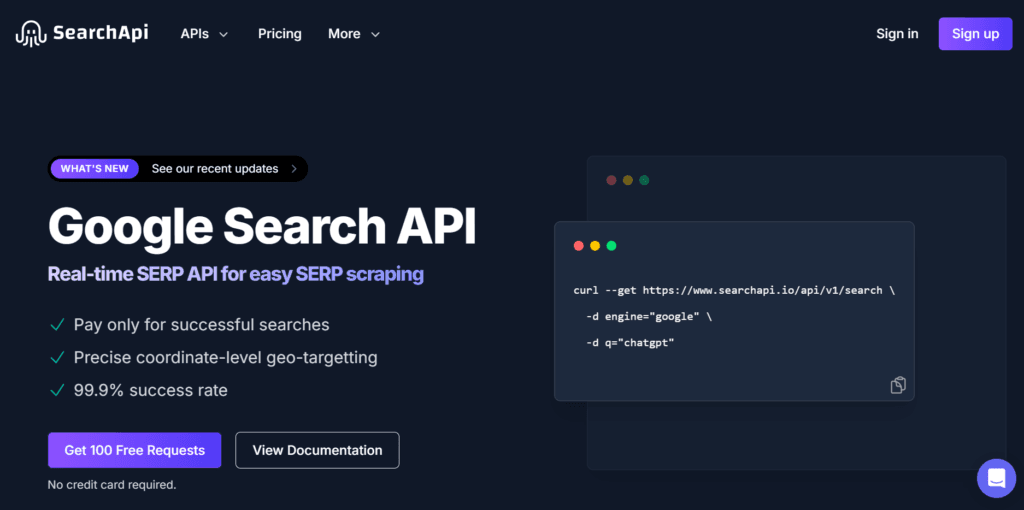Click the Sign in link
Screen dimensions: 1024x510
897,34
